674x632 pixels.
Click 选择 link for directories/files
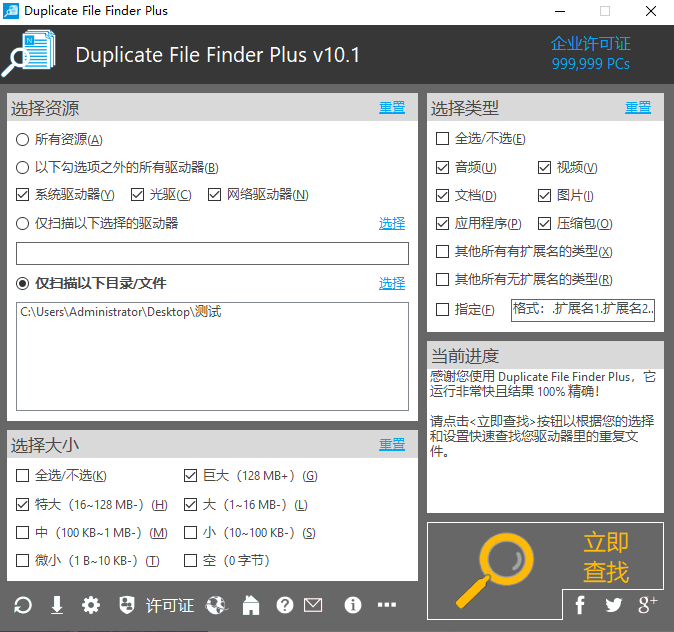point(392,283)
